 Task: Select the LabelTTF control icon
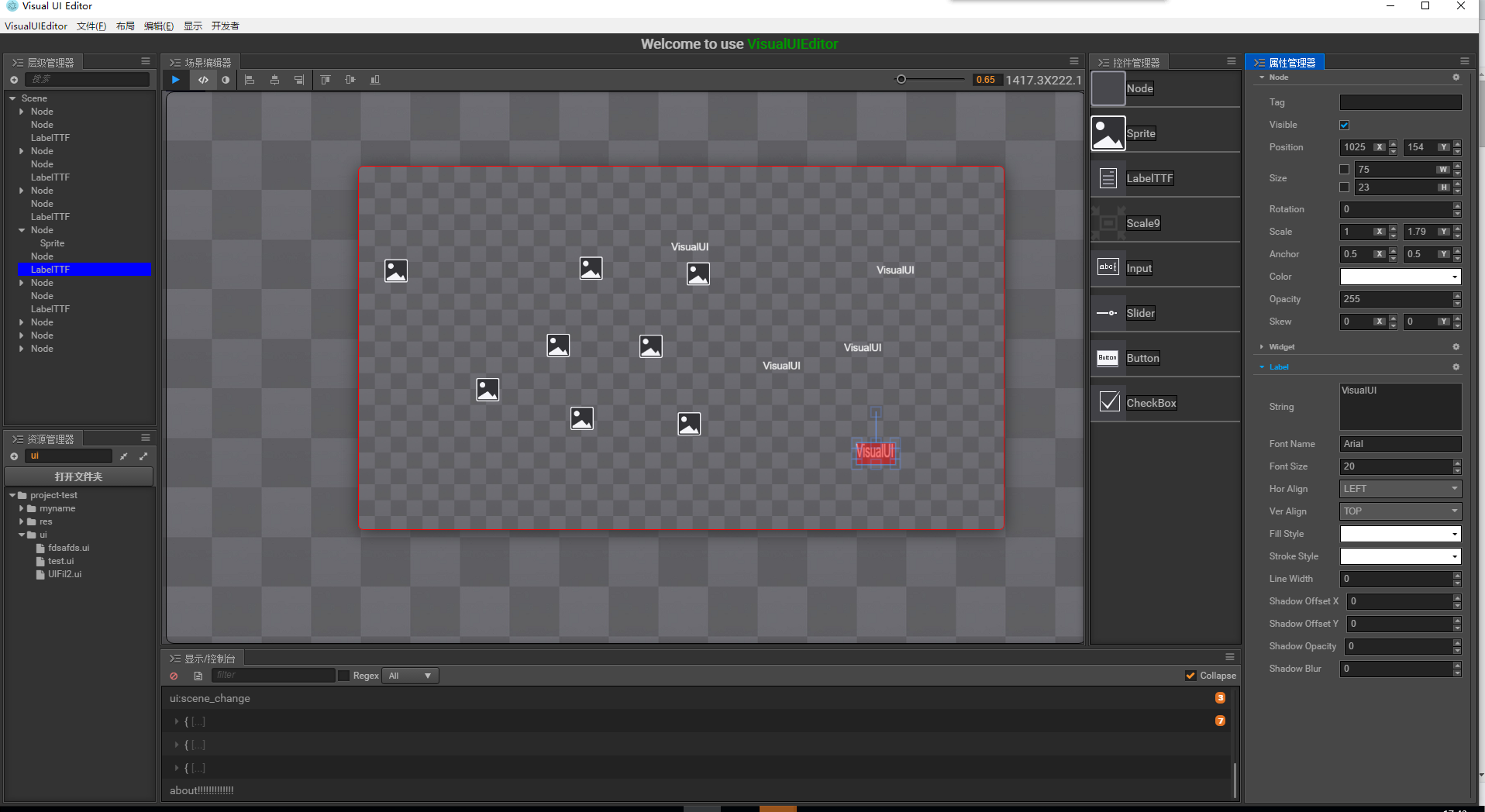pyautogui.click(x=1108, y=178)
